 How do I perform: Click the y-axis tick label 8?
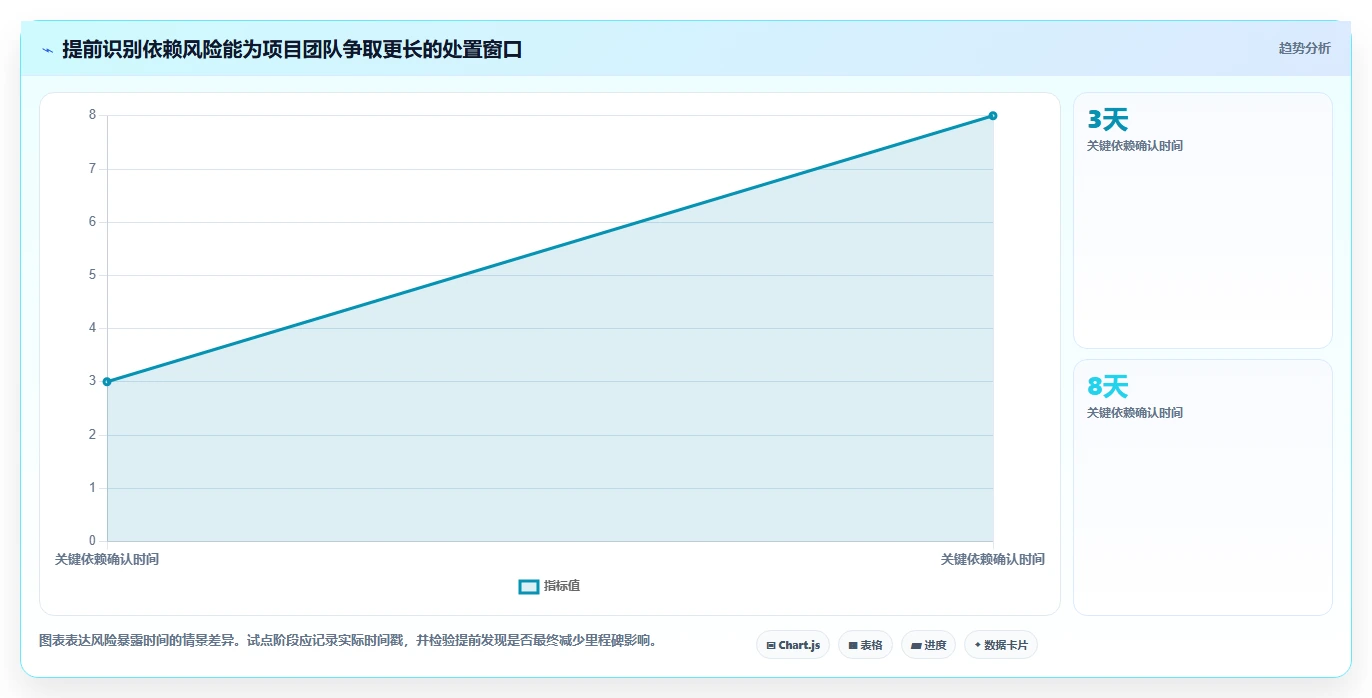click(93, 115)
